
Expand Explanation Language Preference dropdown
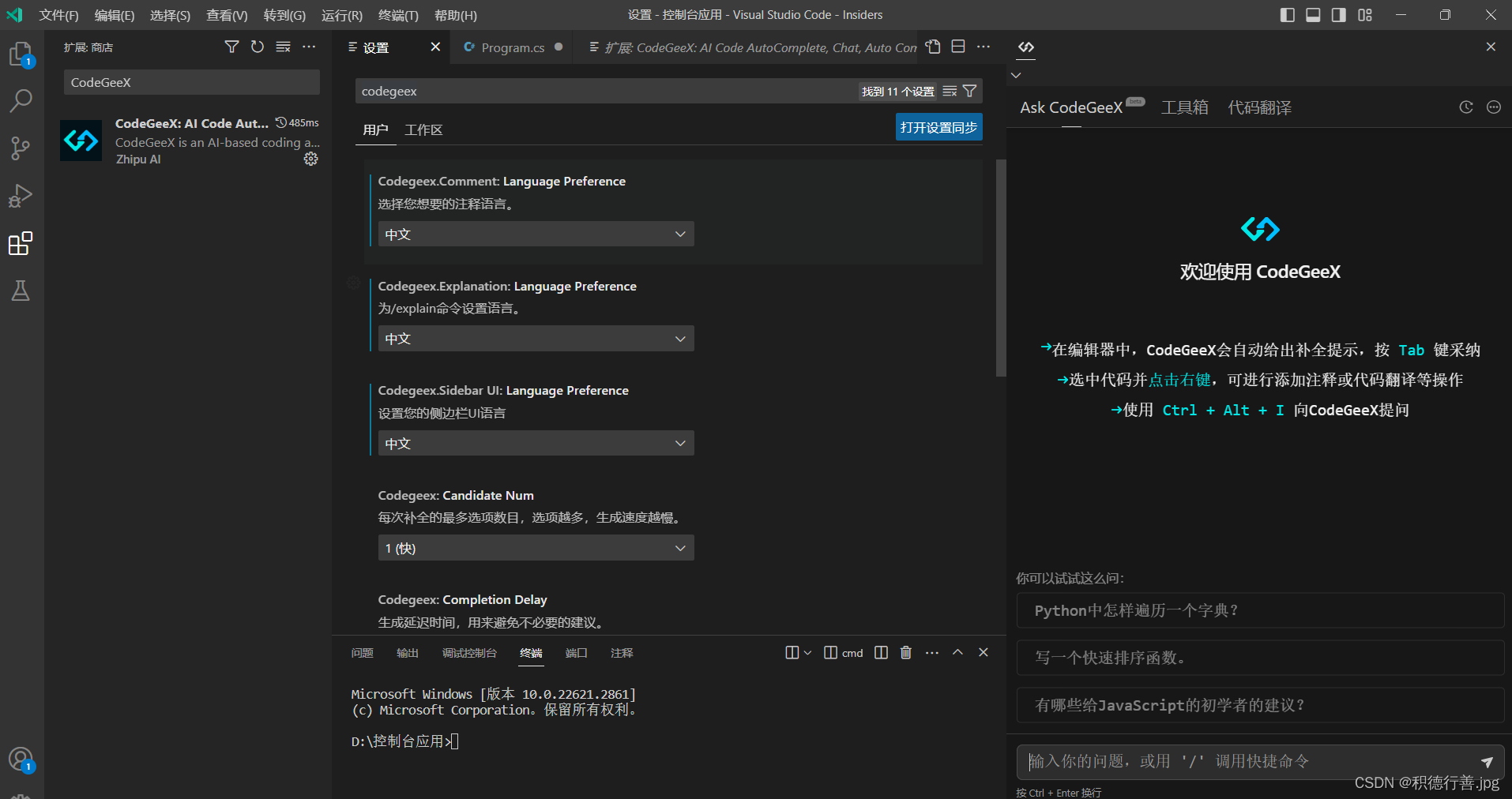pyautogui.click(x=536, y=339)
